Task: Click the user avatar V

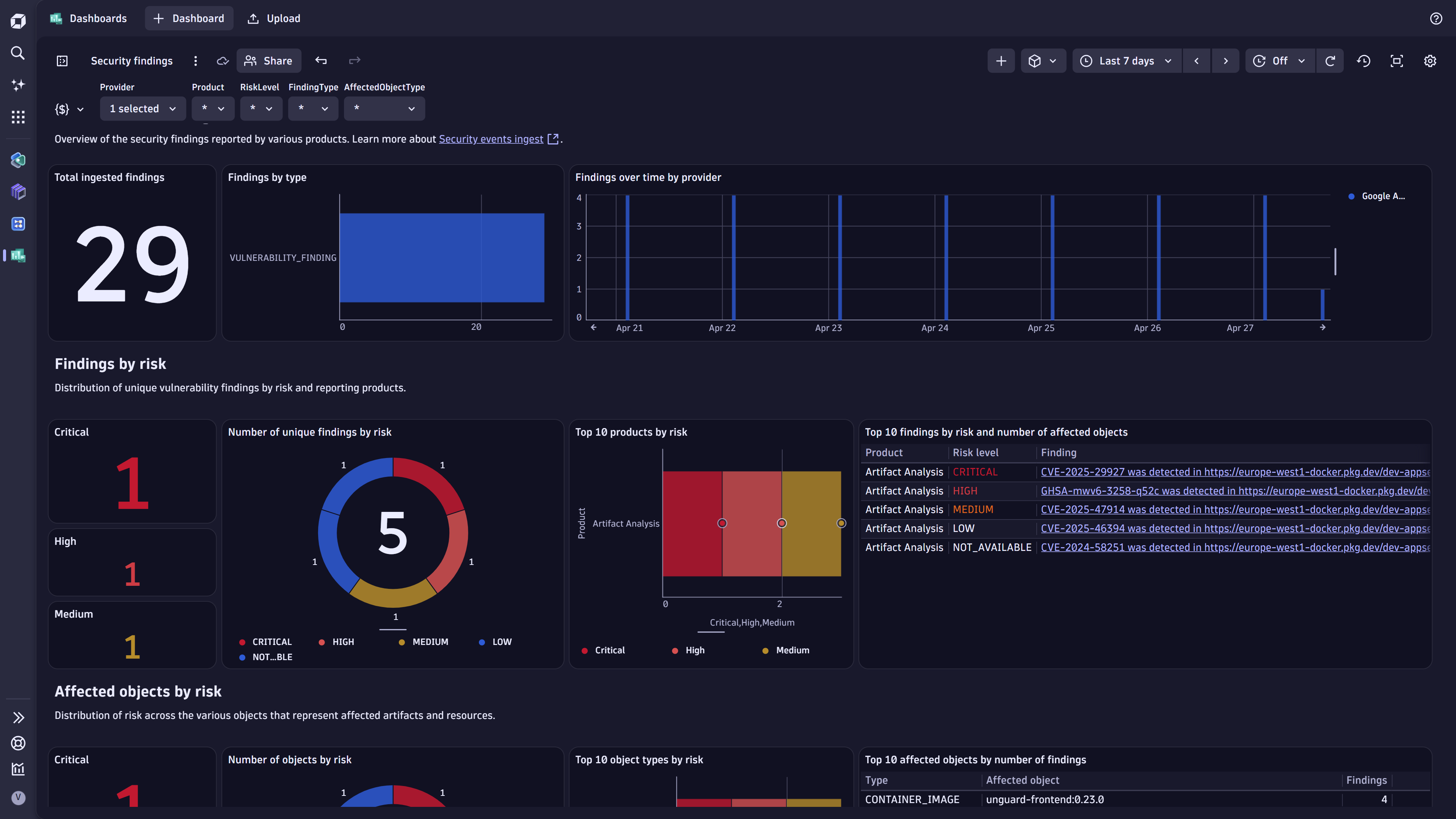Action: tap(18, 797)
